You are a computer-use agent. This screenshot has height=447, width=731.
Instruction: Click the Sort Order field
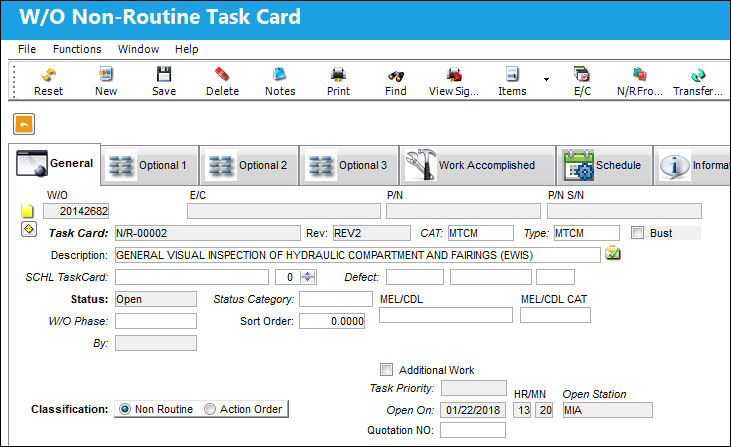[x=332, y=321]
